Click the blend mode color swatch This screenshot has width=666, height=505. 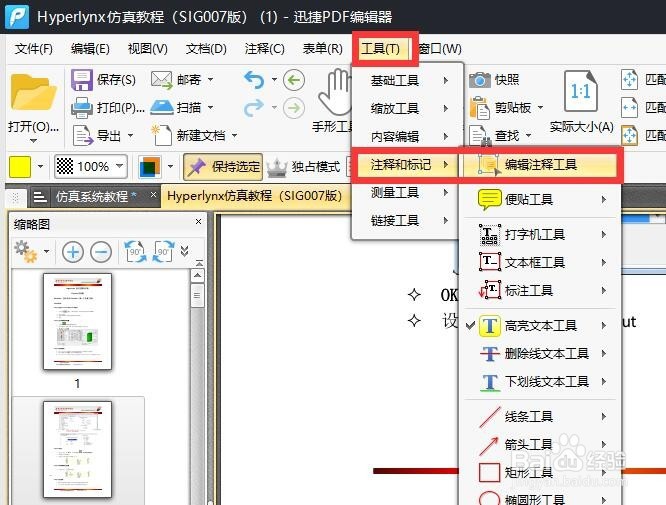coord(150,166)
